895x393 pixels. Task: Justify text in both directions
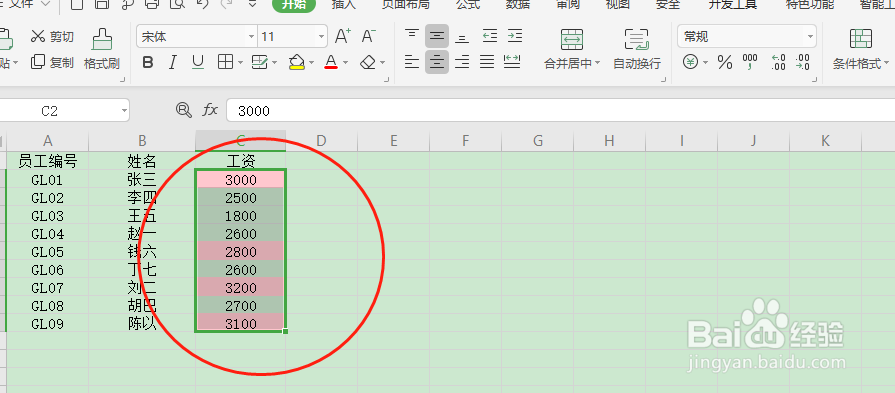coord(487,62)
